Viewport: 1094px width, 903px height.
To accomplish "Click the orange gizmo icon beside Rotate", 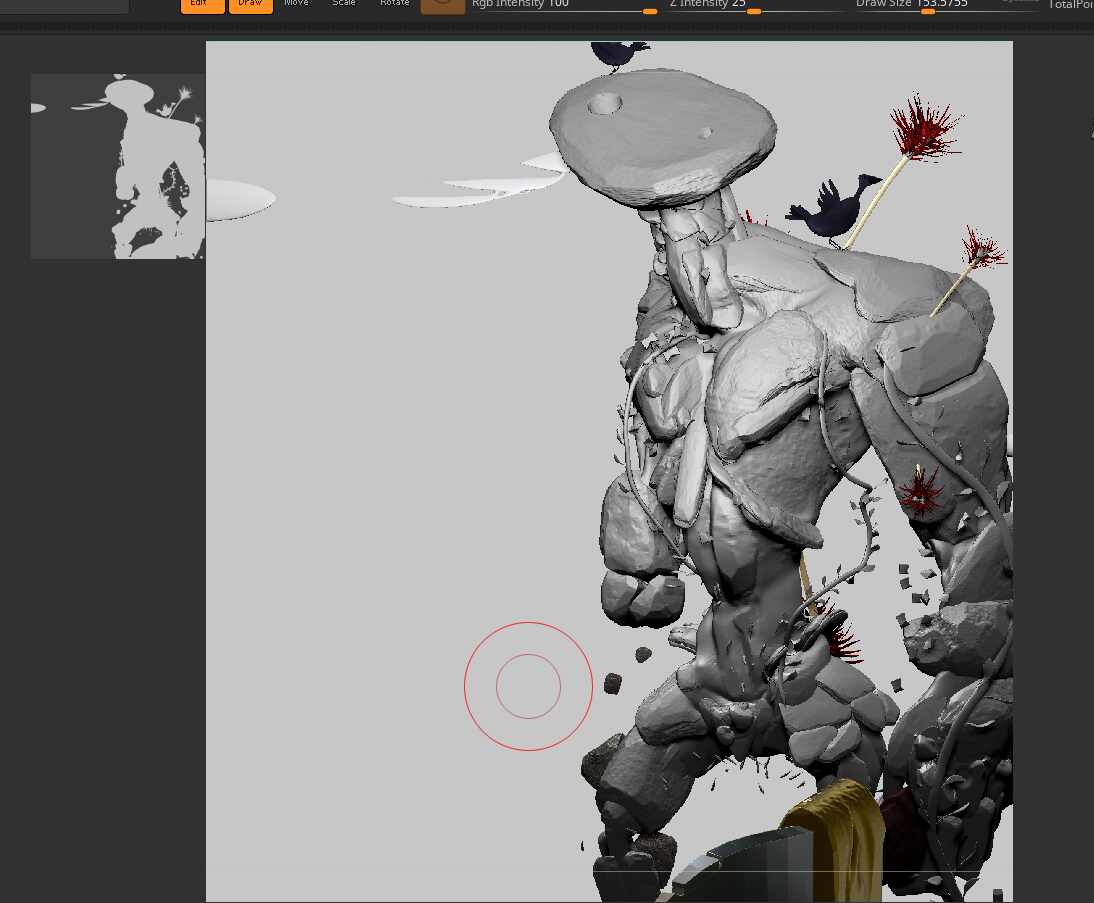I will pyautogui.click(x=443, y=6).
